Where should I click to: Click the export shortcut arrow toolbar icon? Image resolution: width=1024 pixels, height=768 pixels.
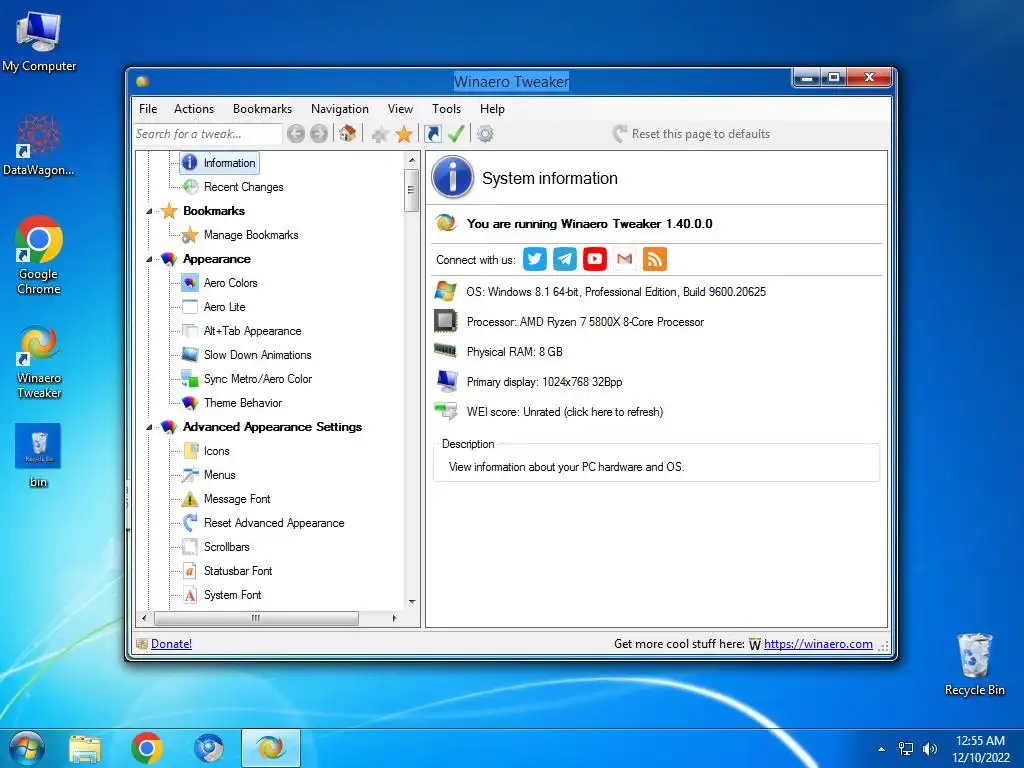(432, 134)
